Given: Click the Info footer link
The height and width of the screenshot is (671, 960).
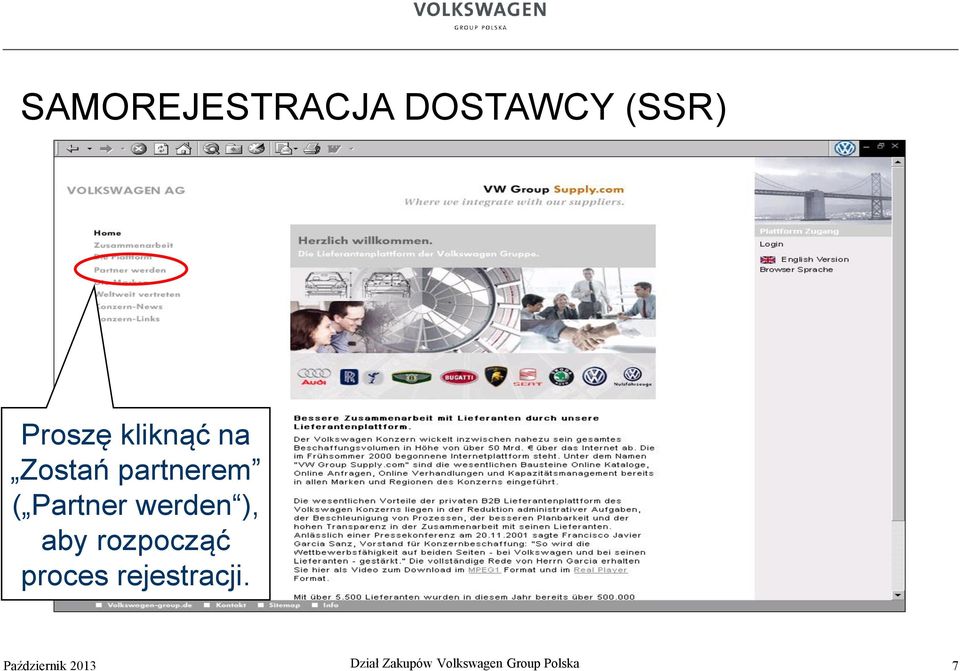Looking at the screenshot, I should click(x=330, y=605).
